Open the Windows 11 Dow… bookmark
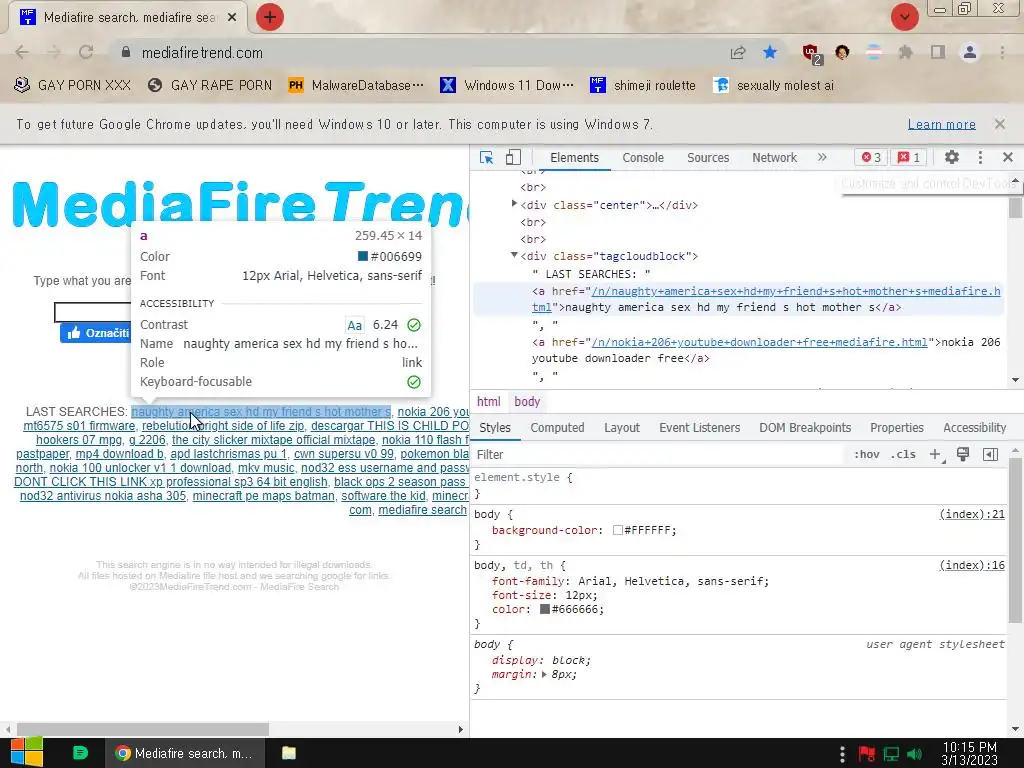Screen dimensions: 1024x768 point(507,86)
